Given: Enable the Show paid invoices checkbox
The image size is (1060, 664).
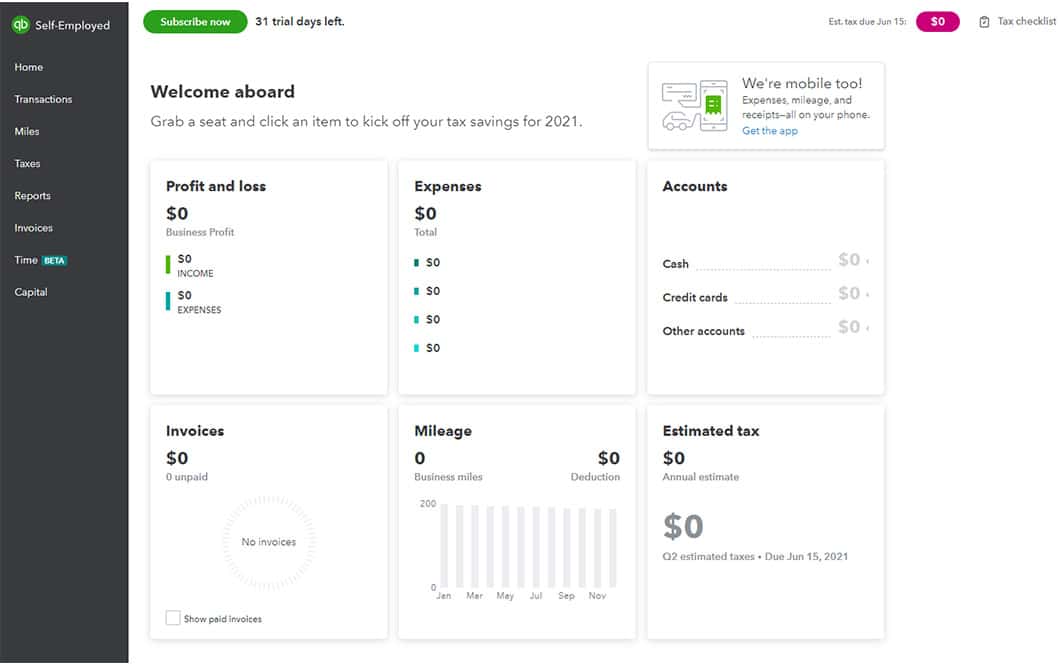Looking at the screenshot, I should coord(173,618).
